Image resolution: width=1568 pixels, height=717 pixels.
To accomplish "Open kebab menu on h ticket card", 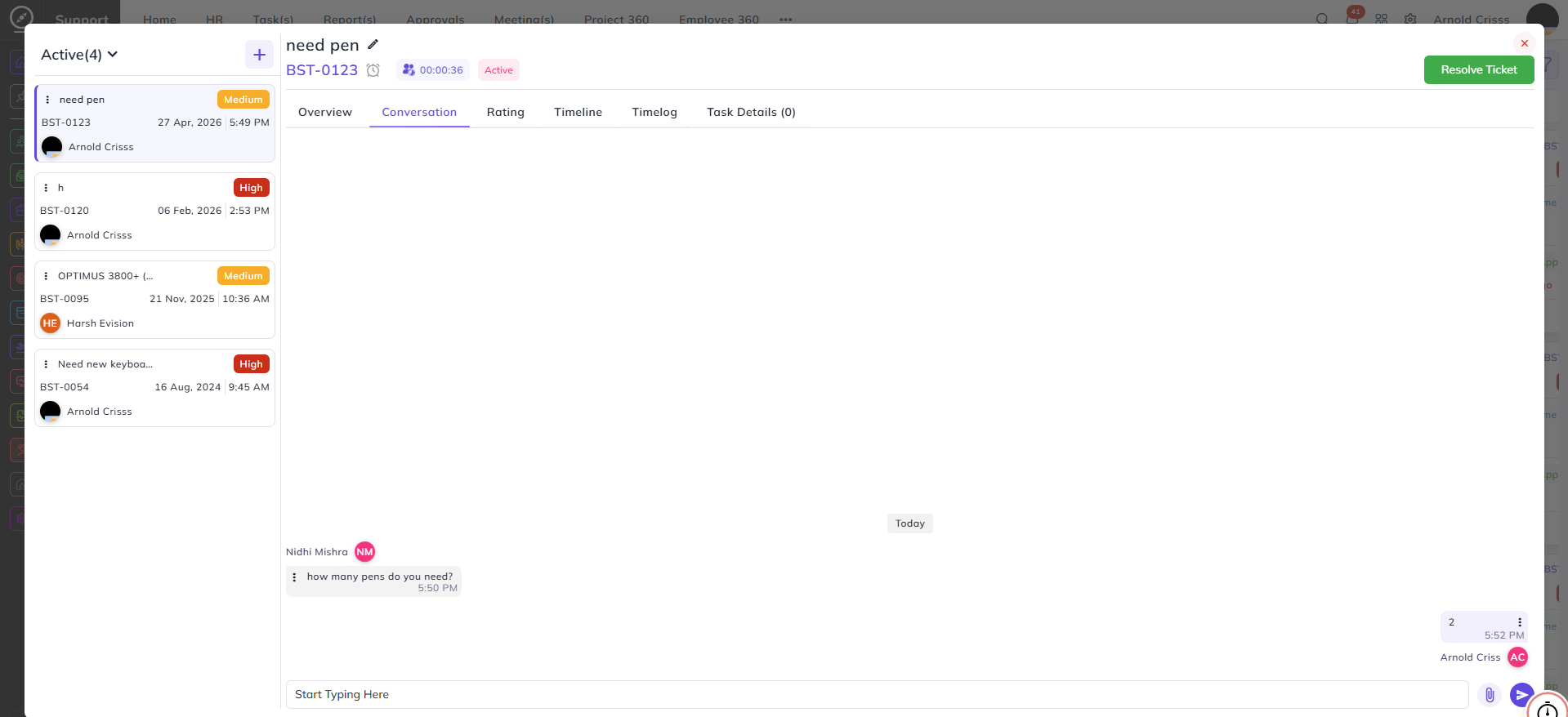I will (x=46, y=188).
